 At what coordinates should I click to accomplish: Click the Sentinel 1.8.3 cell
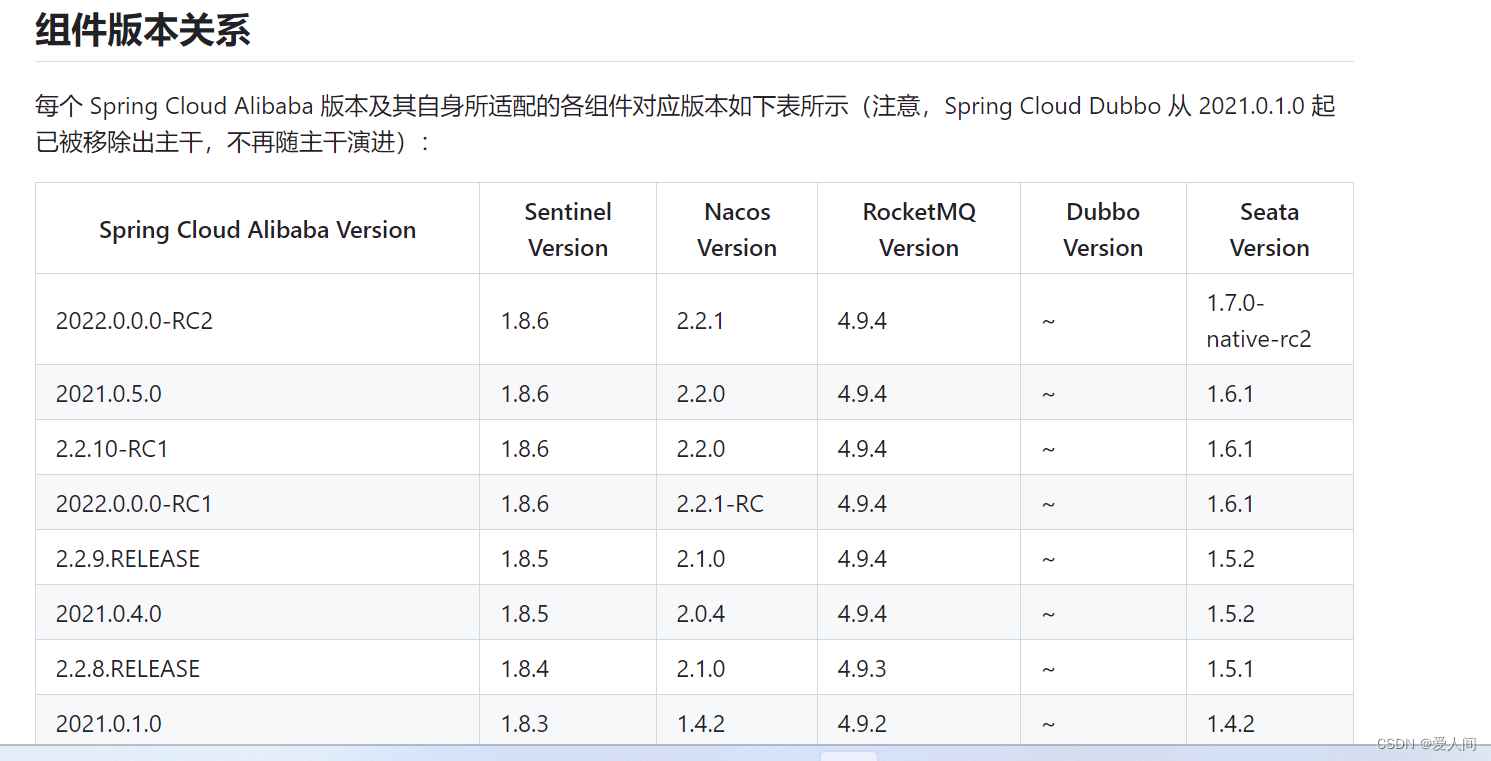(568, 721)
